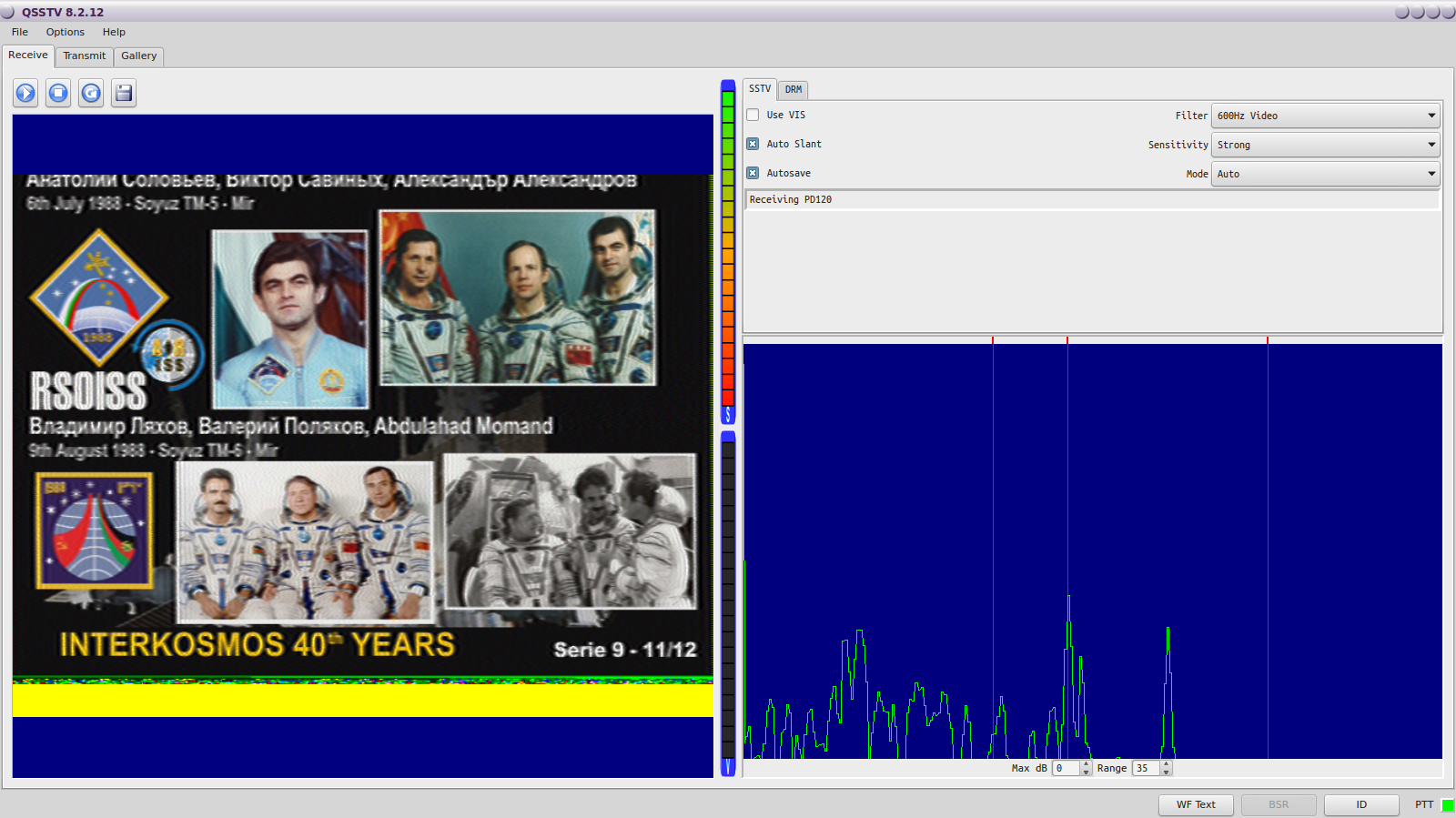Increase the Range spinner value
This screenshot has height=818, width=1456.
pos(1166,765)
